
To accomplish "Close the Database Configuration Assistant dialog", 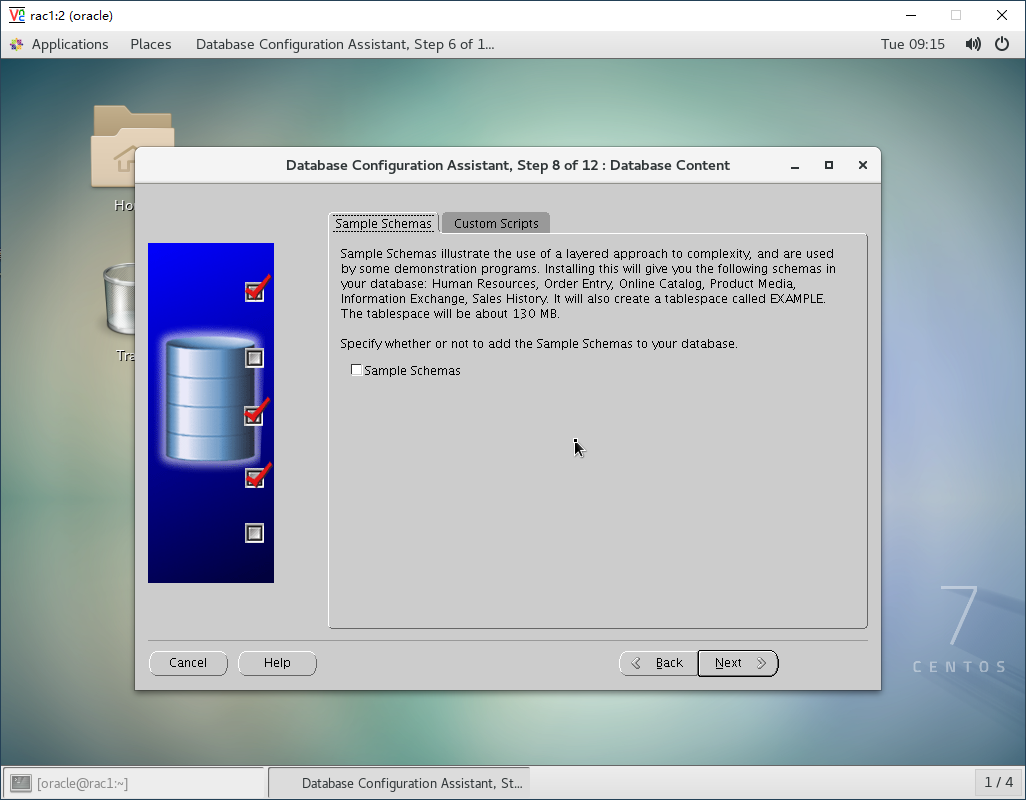I will 863,165.
